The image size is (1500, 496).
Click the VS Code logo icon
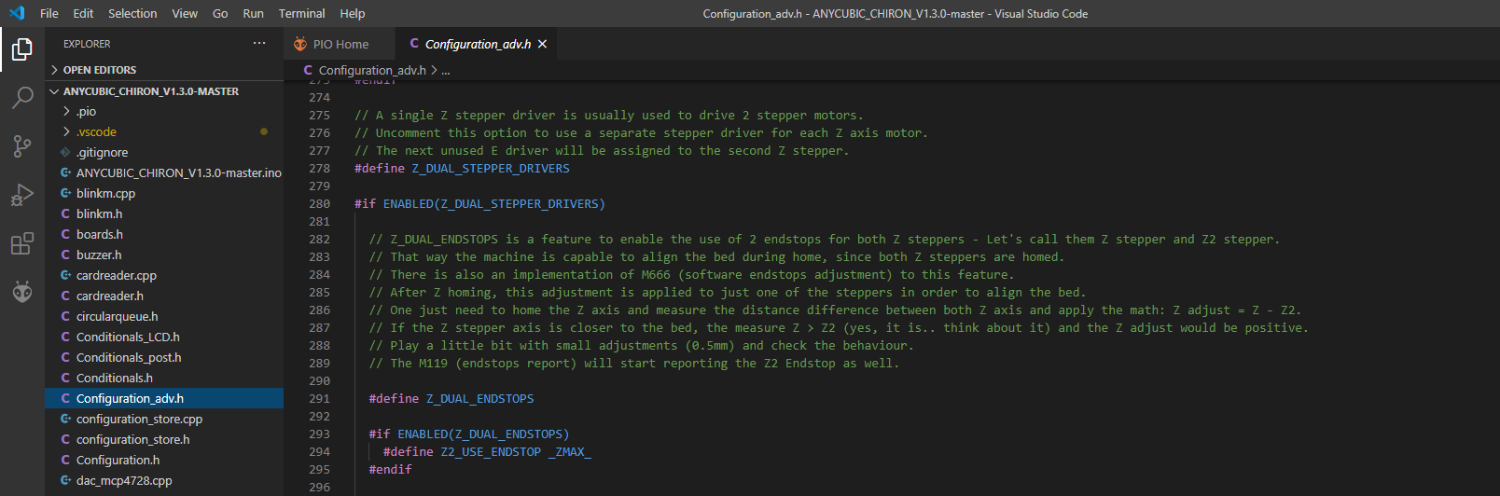point(16,13)
